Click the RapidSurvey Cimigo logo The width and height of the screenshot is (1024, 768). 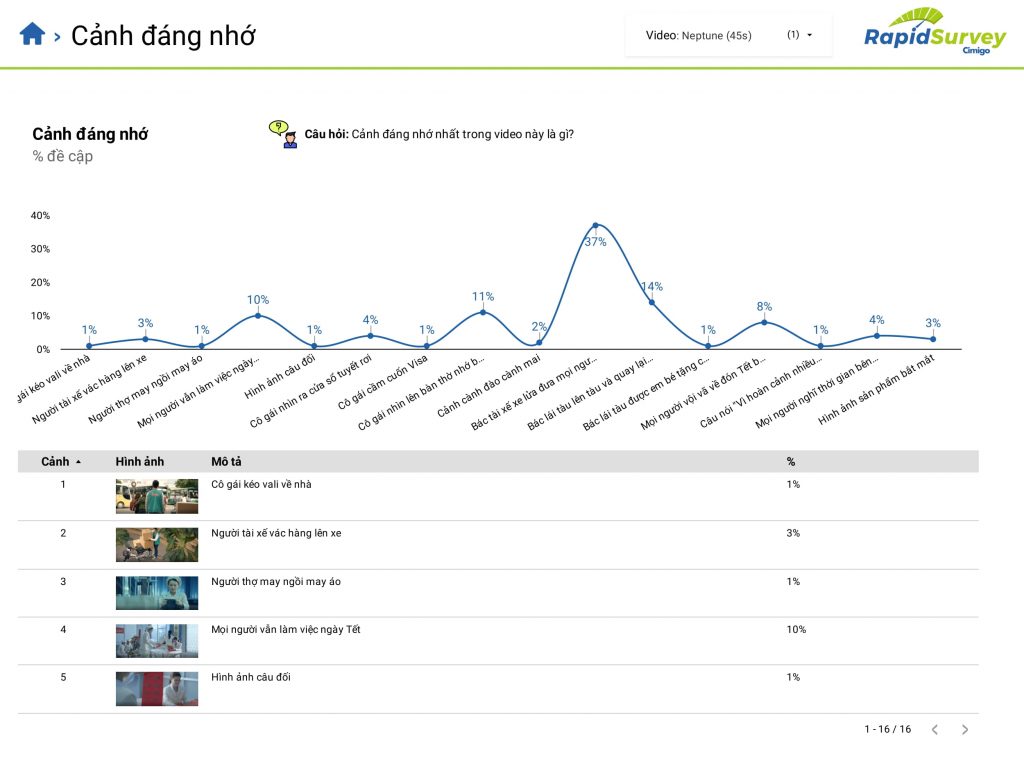coord(935,32)
